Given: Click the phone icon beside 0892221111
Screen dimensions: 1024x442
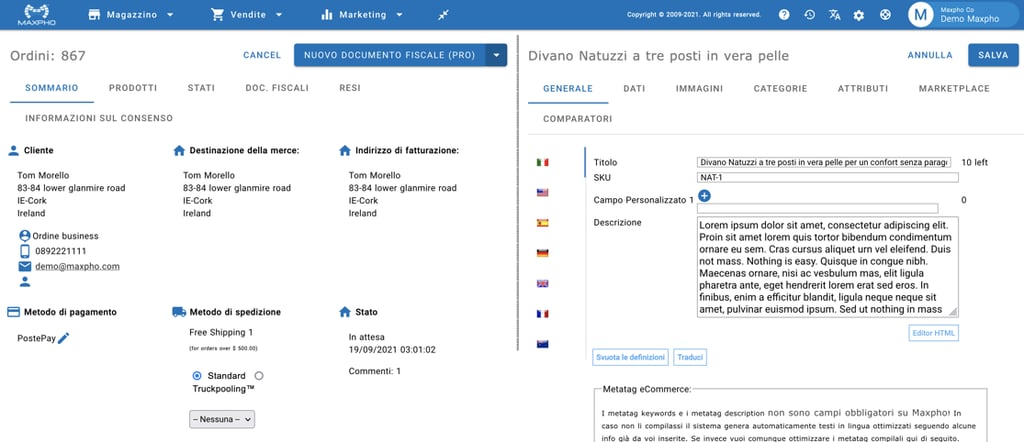Looking at the screenshot, I should click(x=25, y=251).
